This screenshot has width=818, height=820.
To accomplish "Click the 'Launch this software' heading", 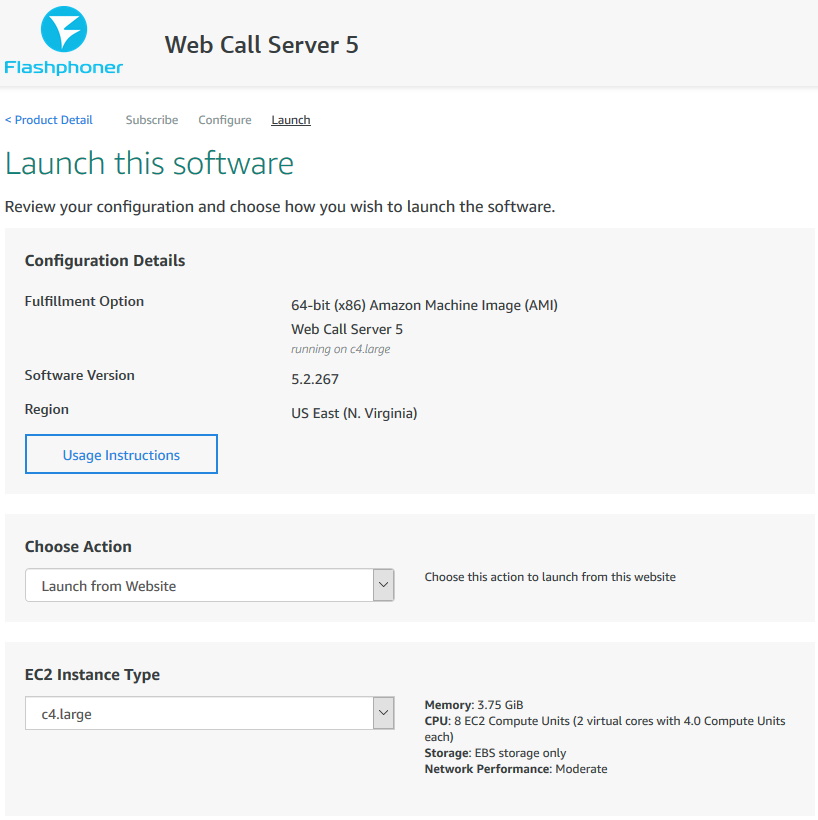I will pyautogui.click(x=150, y=164).
